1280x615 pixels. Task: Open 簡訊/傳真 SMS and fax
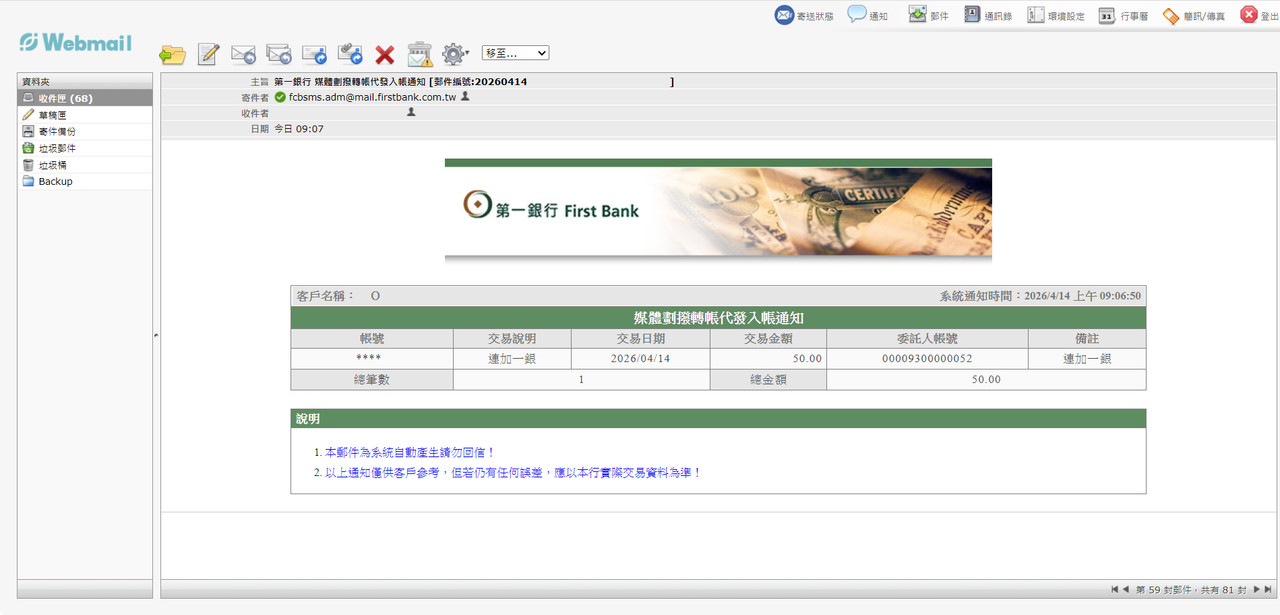(1193, 15)
